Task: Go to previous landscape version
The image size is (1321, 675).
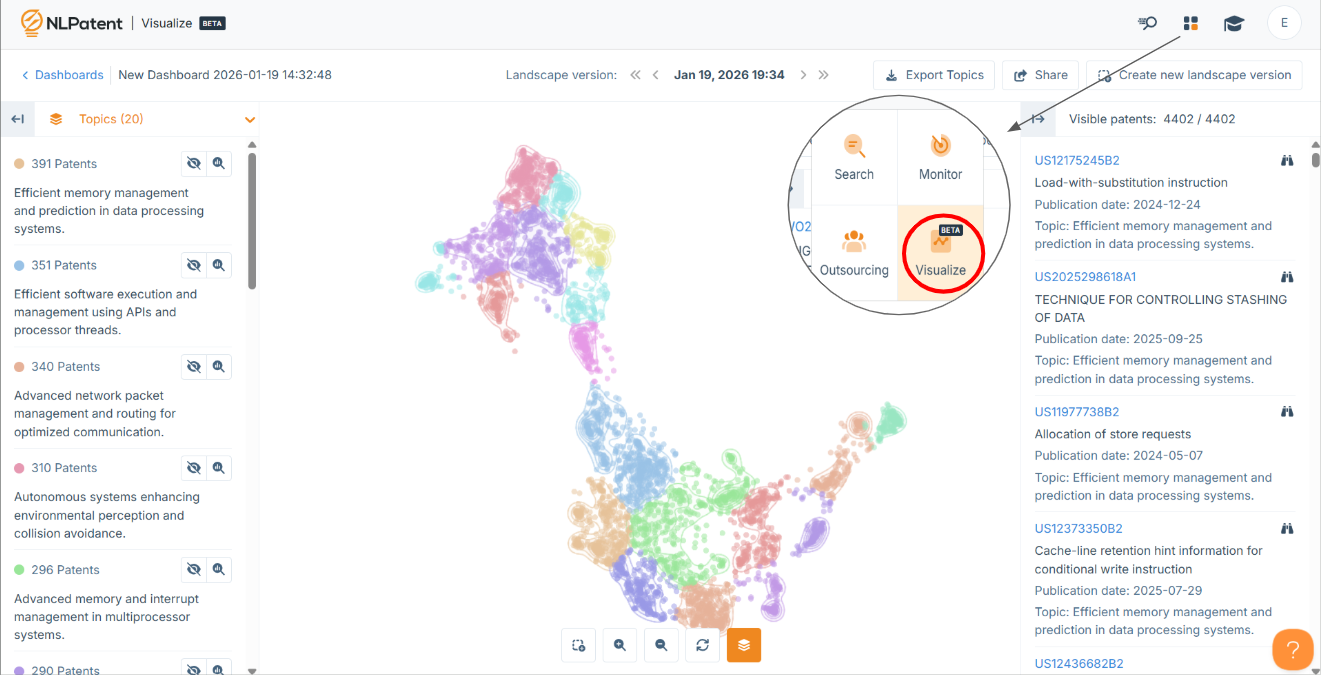Action: pyautogui.click(x=656, y=75)
